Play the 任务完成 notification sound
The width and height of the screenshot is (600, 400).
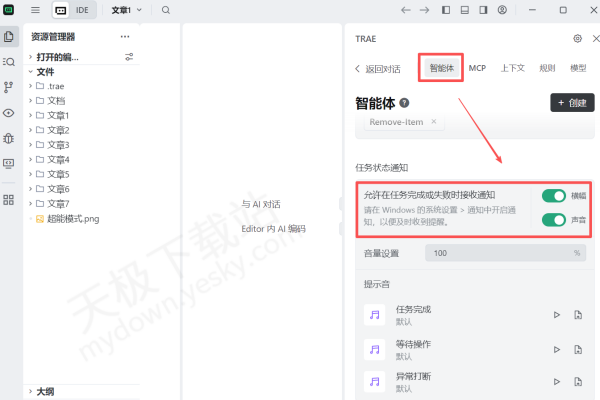coord(557,315)
